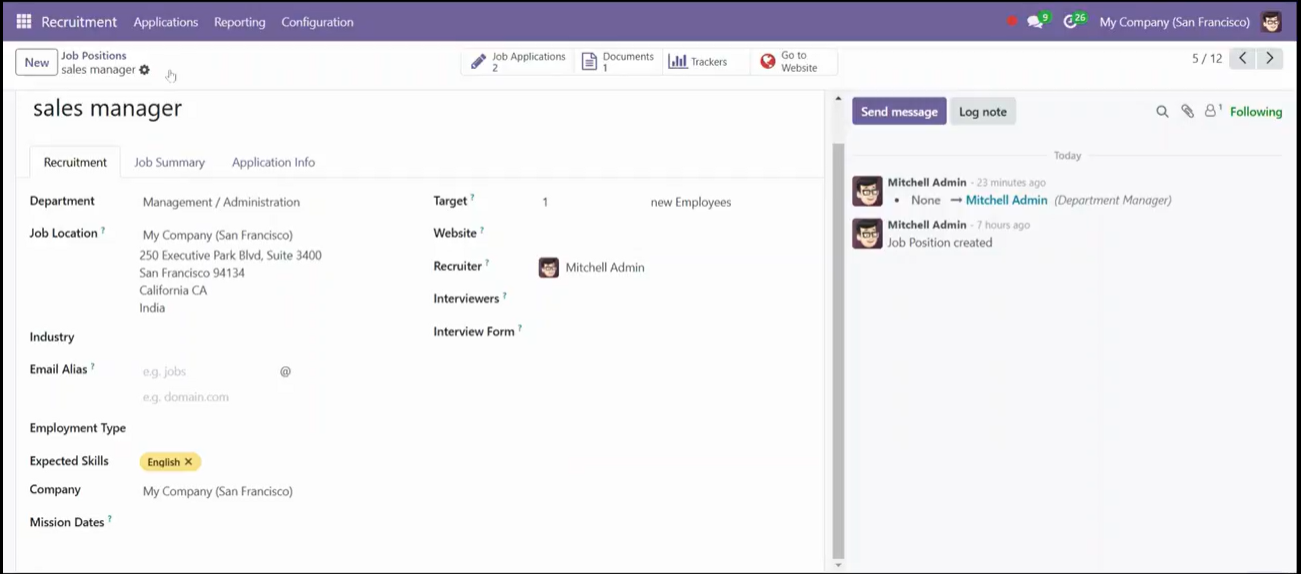This screenshot has width=1301, height=574.
Task: Attach files using paperclip icon
Action: coord(1187,112)
